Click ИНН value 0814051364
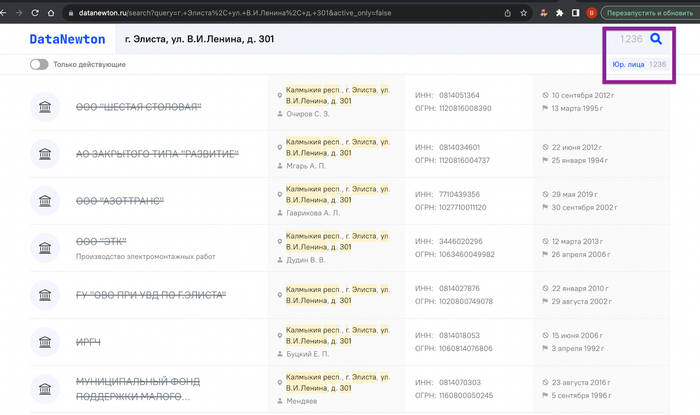Screen dimensions: 700x415 (x=459, y=95)
